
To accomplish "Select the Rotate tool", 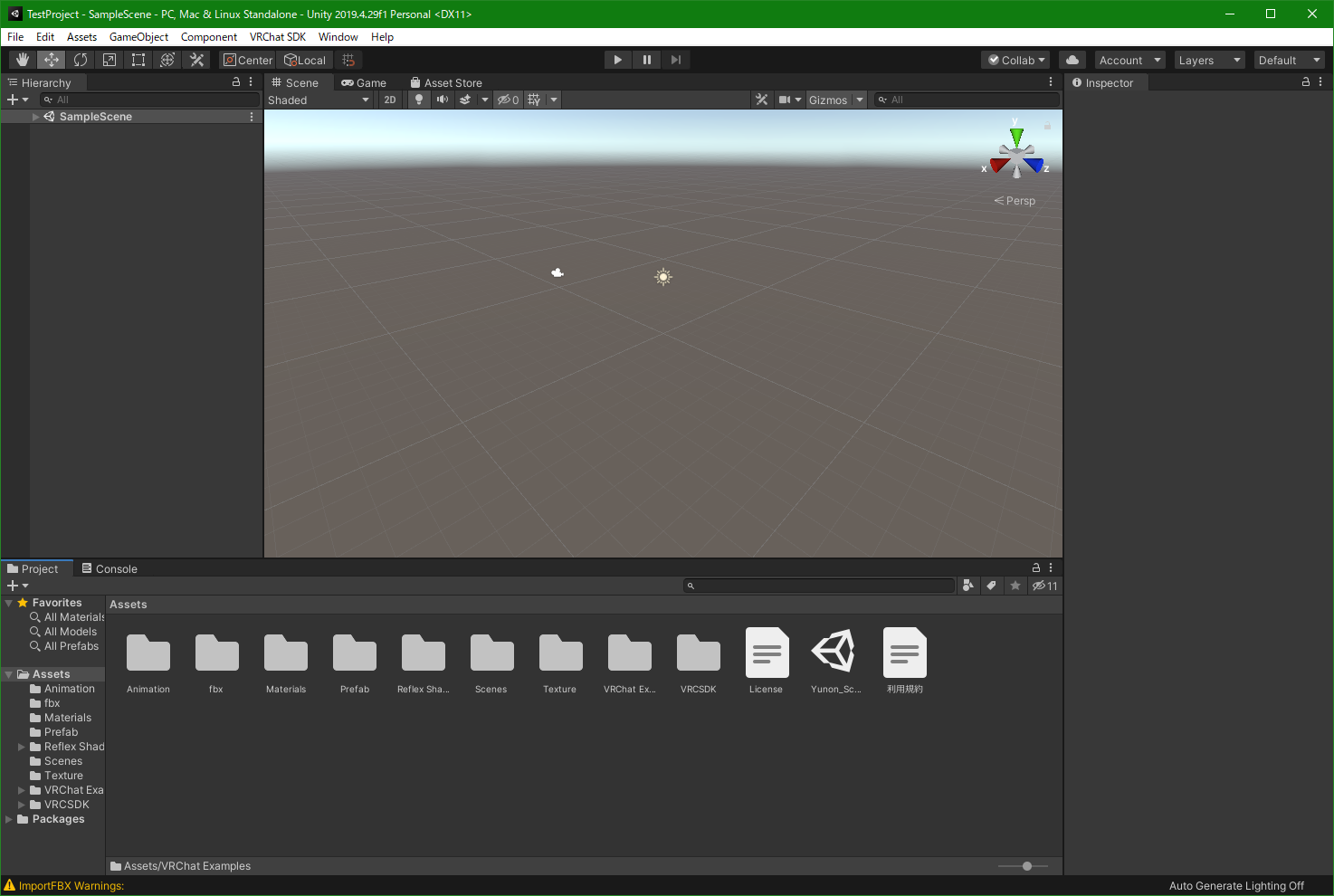I will (x=81, y=60).
